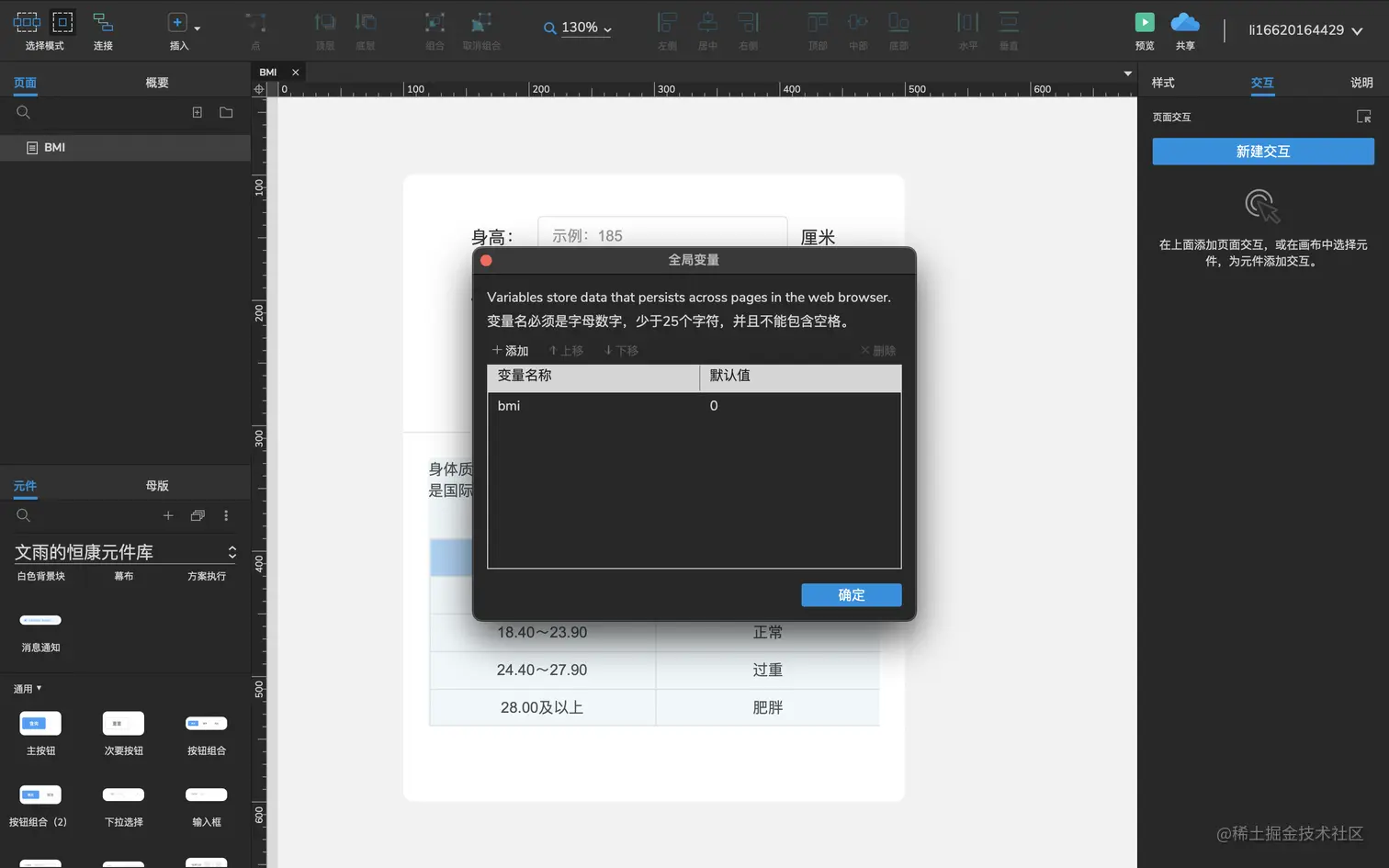Viewport: 1389px width, 868px height.
Task: Click the 新建交互 button
Action: coord(1263,152)
